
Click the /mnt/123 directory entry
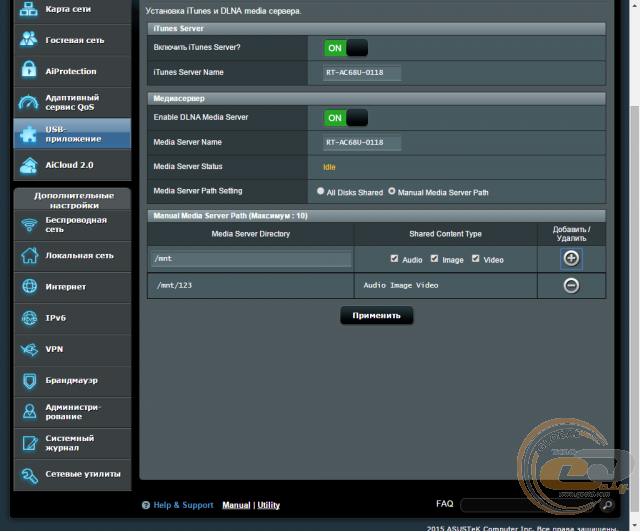[174, 285]
